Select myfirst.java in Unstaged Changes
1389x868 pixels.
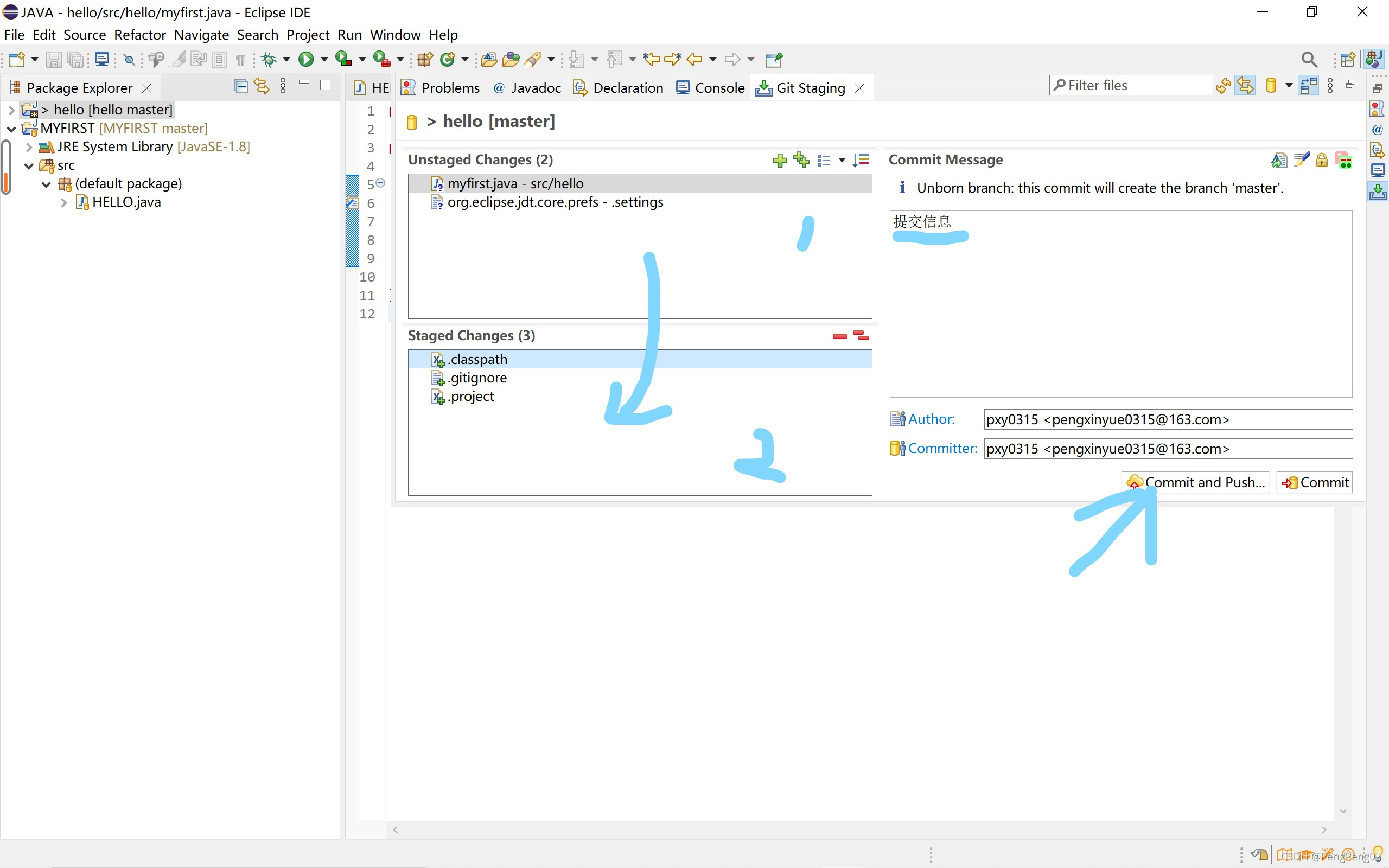(515, 184)
